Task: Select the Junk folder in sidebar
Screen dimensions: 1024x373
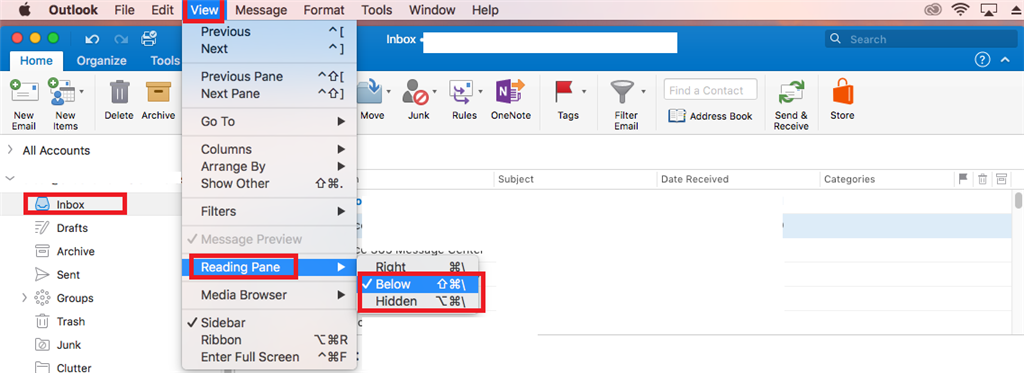Action: tap(69, 345)
